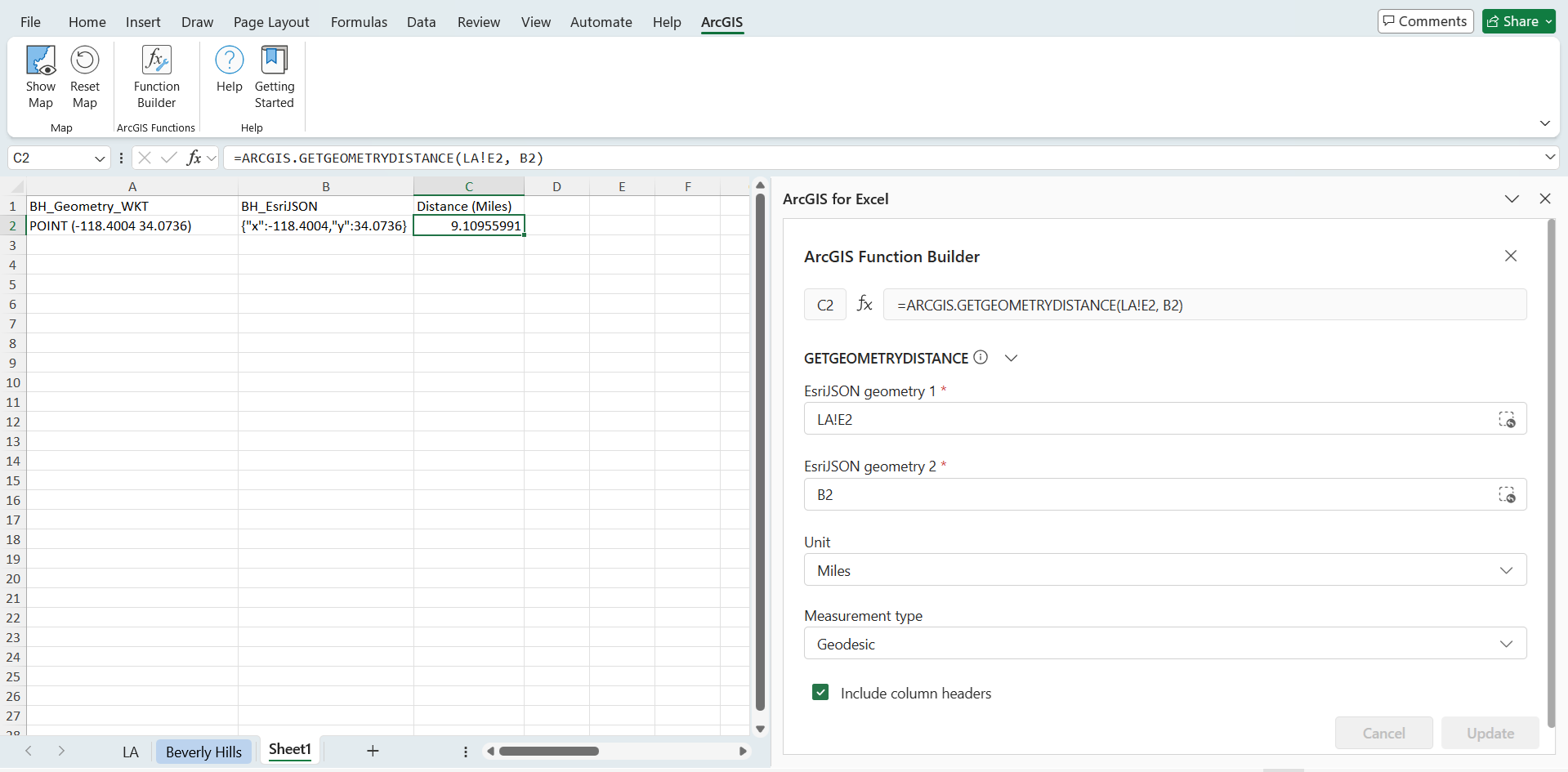Image resolution: width=1568 pixels, height=772 pixels.
Task: Click the Show Map icon
Action: click(x=41, y=77)
